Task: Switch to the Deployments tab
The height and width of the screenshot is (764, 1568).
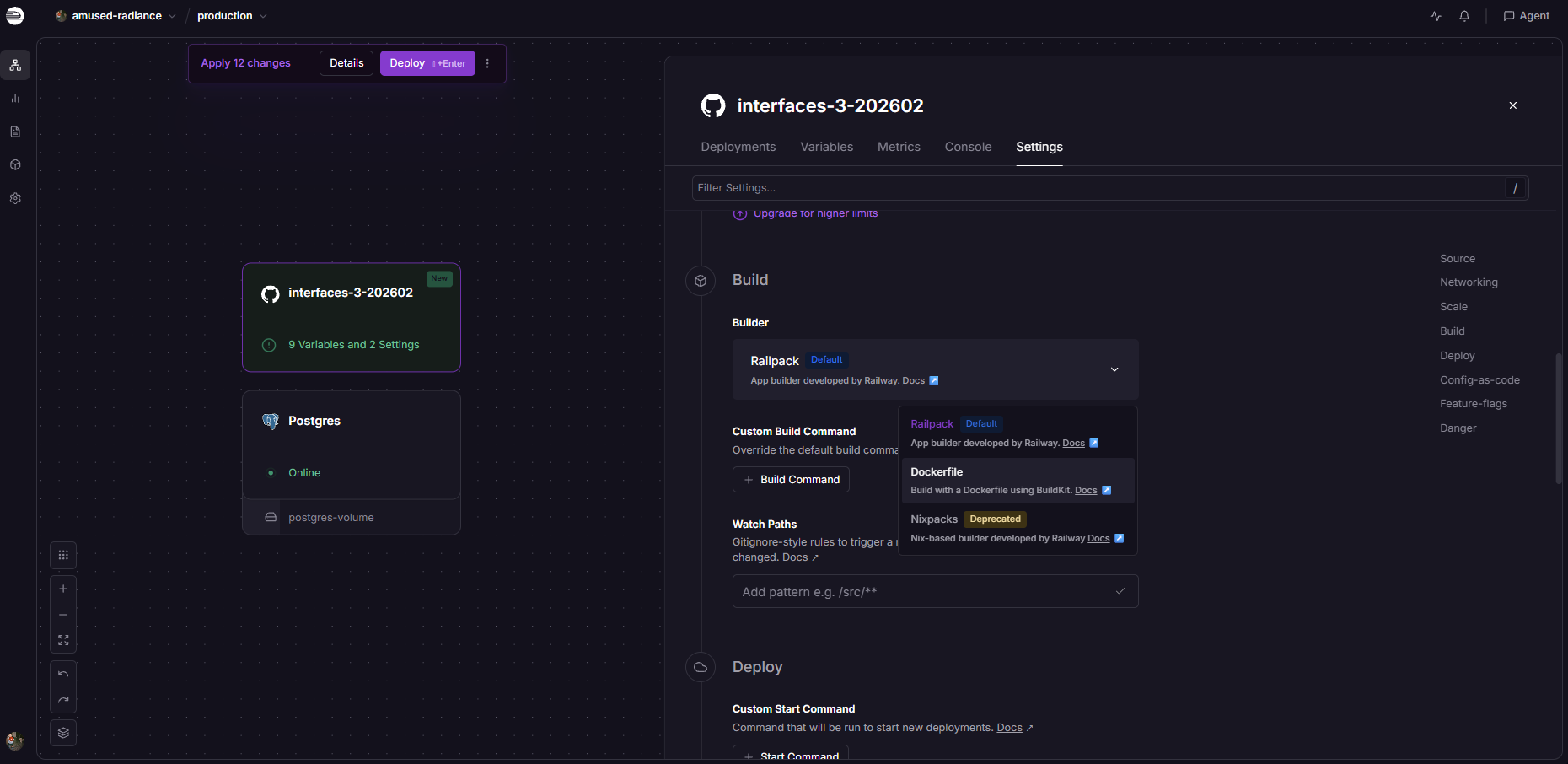Action: tap(738, 147)
